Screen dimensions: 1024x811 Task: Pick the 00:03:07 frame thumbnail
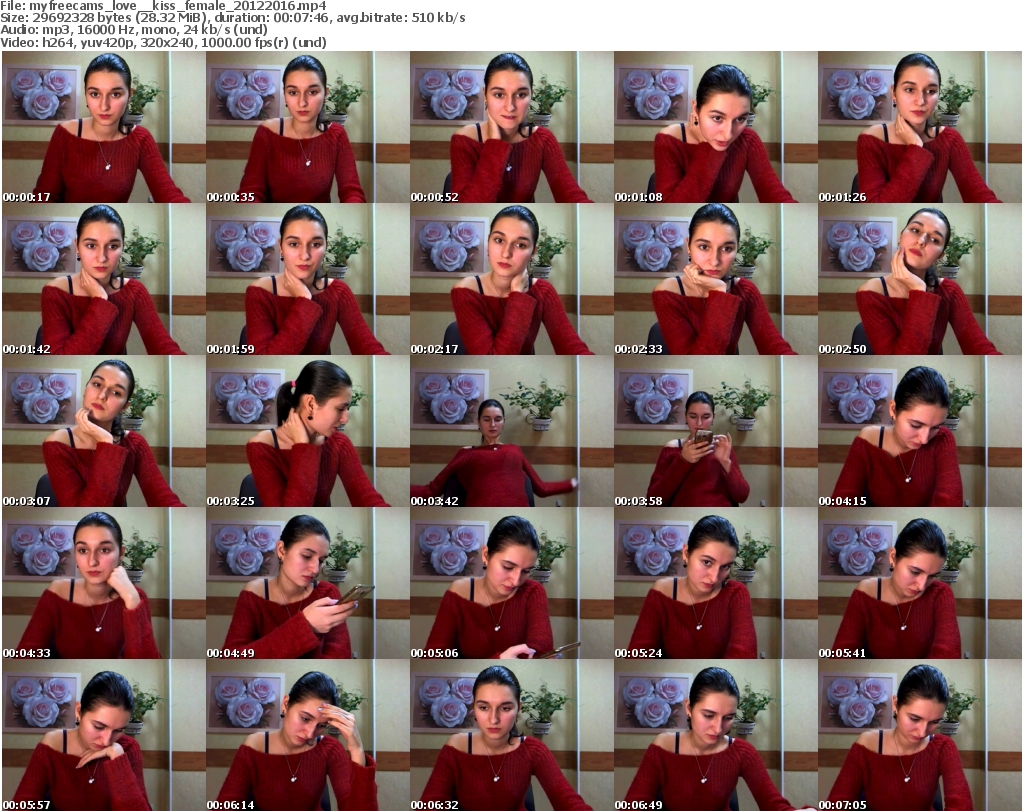click(x=104, y=432)
